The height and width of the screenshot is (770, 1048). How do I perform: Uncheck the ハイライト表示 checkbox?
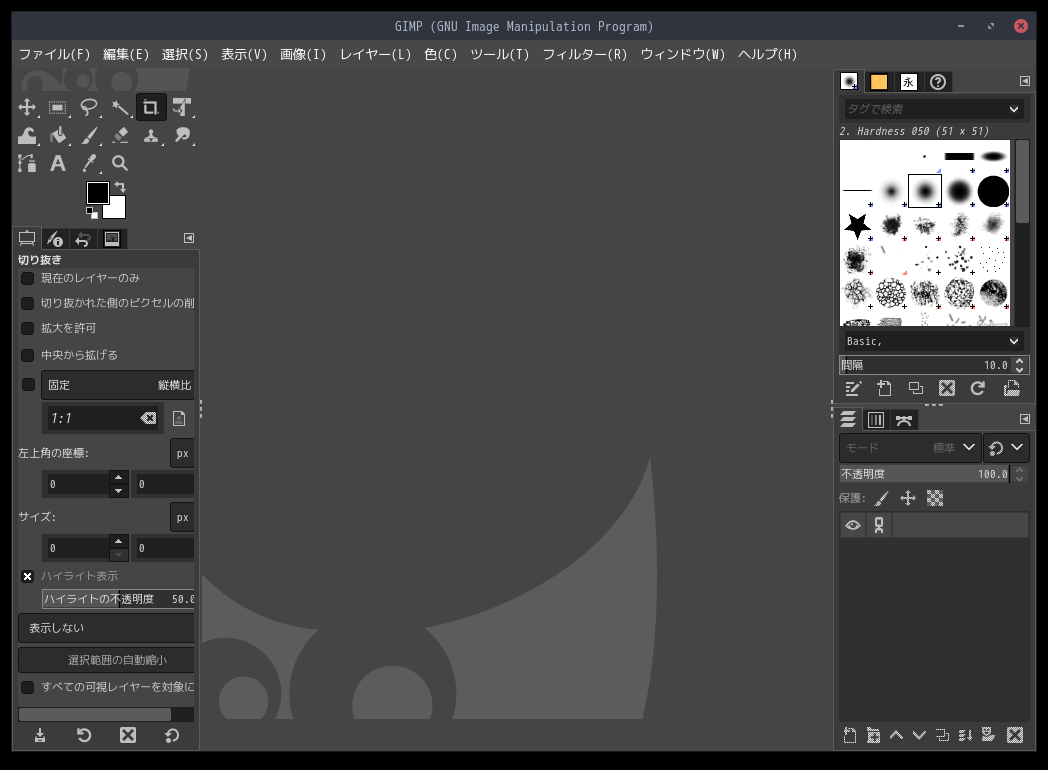coord(28,576)
